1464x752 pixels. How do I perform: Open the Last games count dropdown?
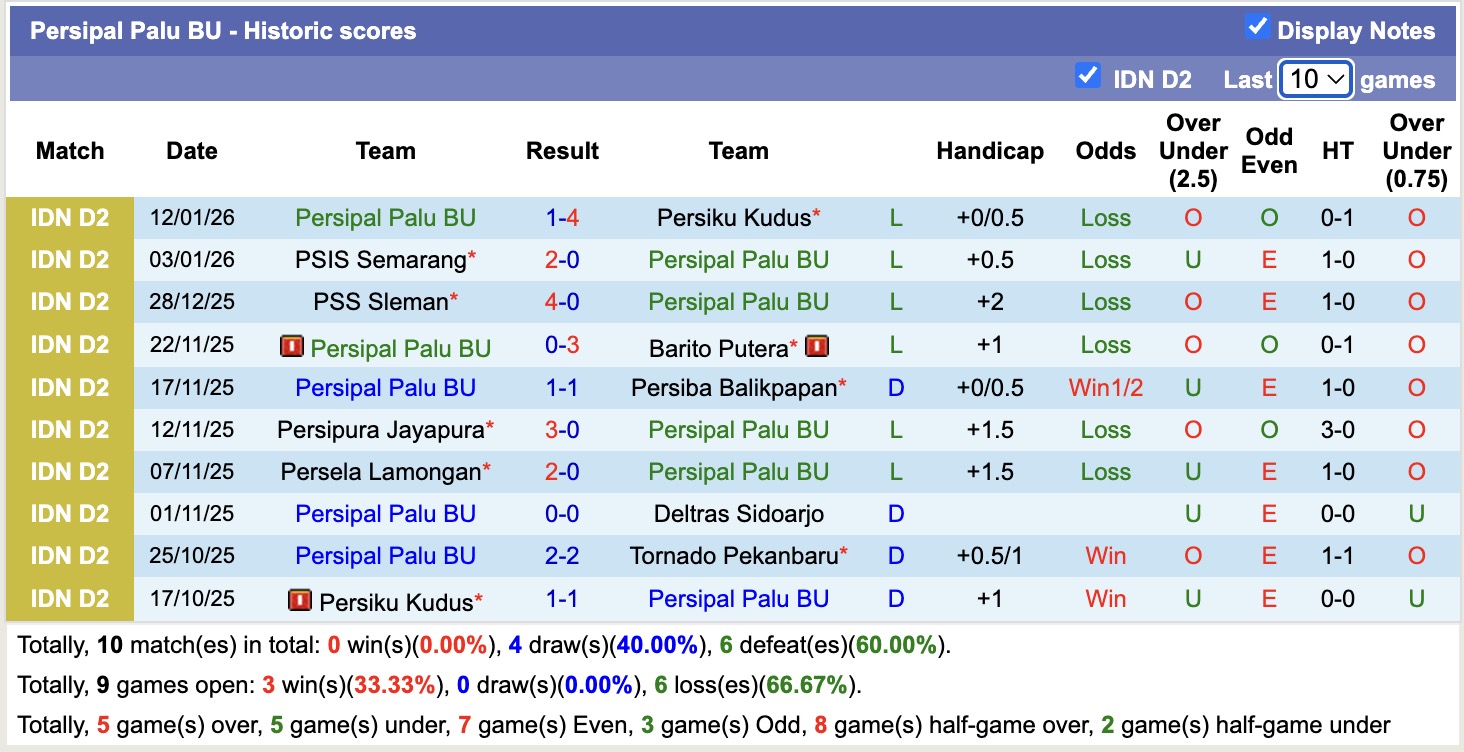pyautogui.click(x=1316, y=78)
